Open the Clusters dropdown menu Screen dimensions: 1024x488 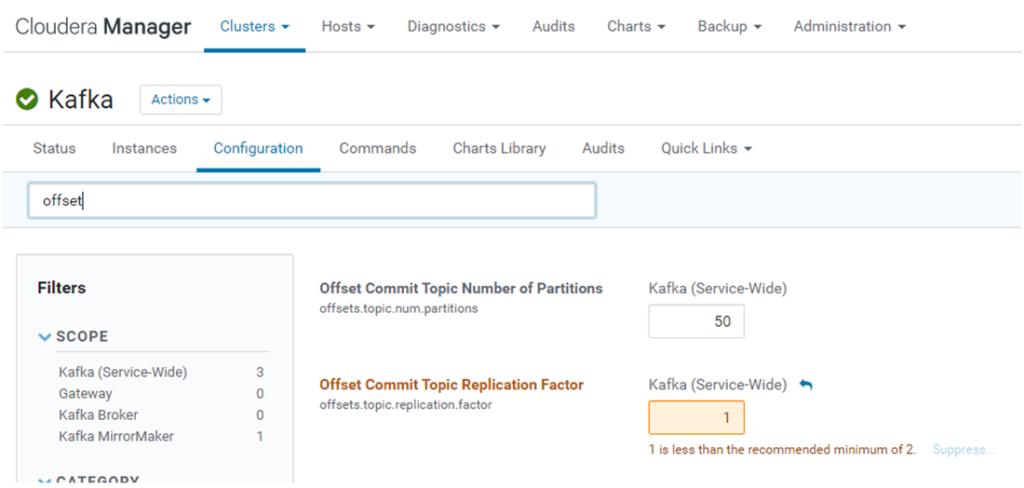click(255, 26)
